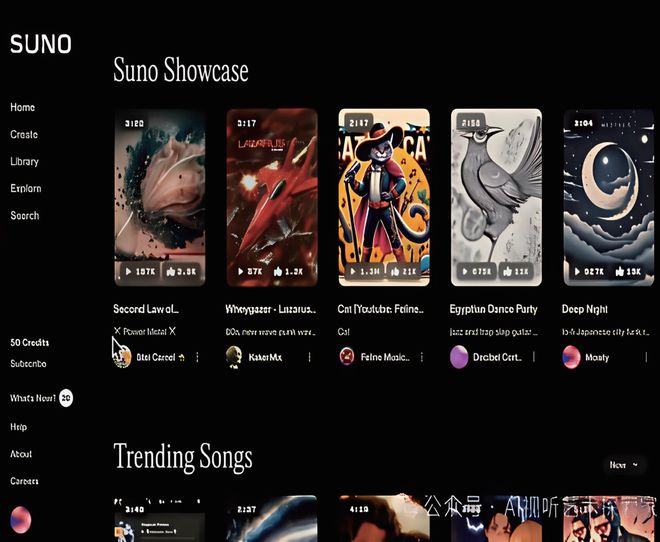The height and width of the screenshot is (542, 660).
Task: Open more options for KakerMix's song
Action: tap(309, 357)
